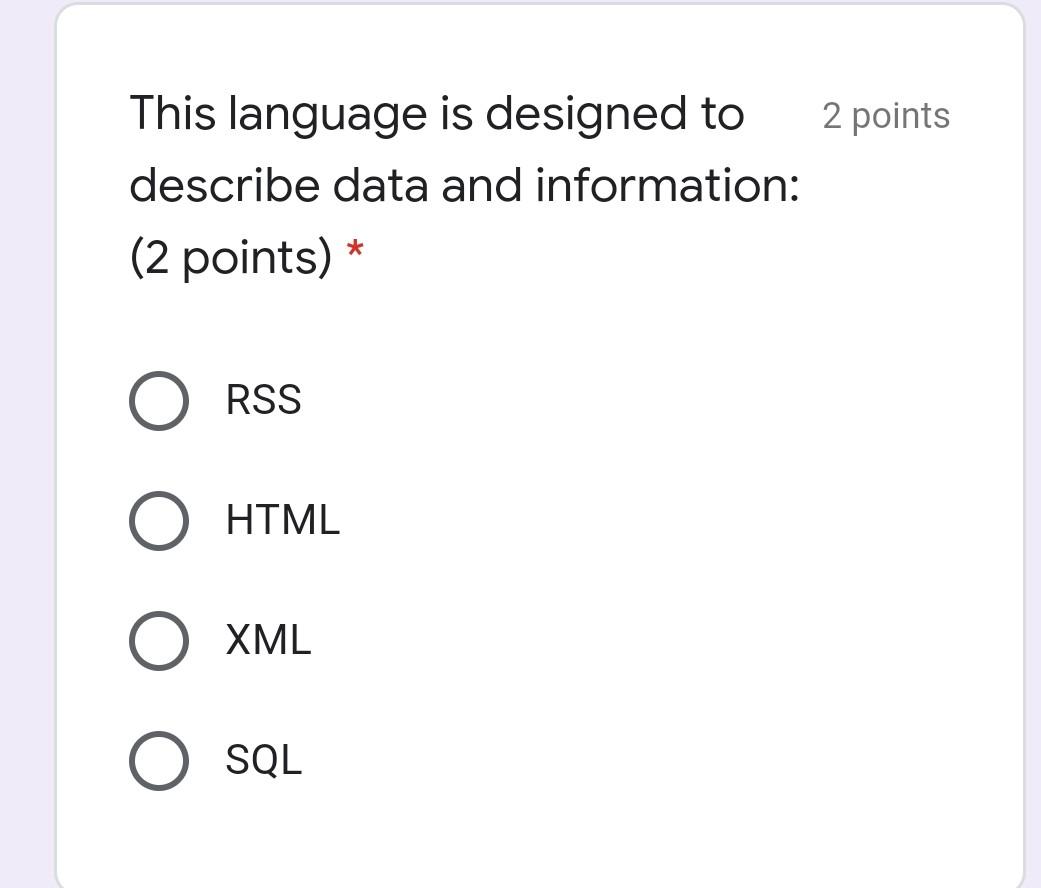Click the HTML answer label
The image size is (1041, 888).
[282, 519]
